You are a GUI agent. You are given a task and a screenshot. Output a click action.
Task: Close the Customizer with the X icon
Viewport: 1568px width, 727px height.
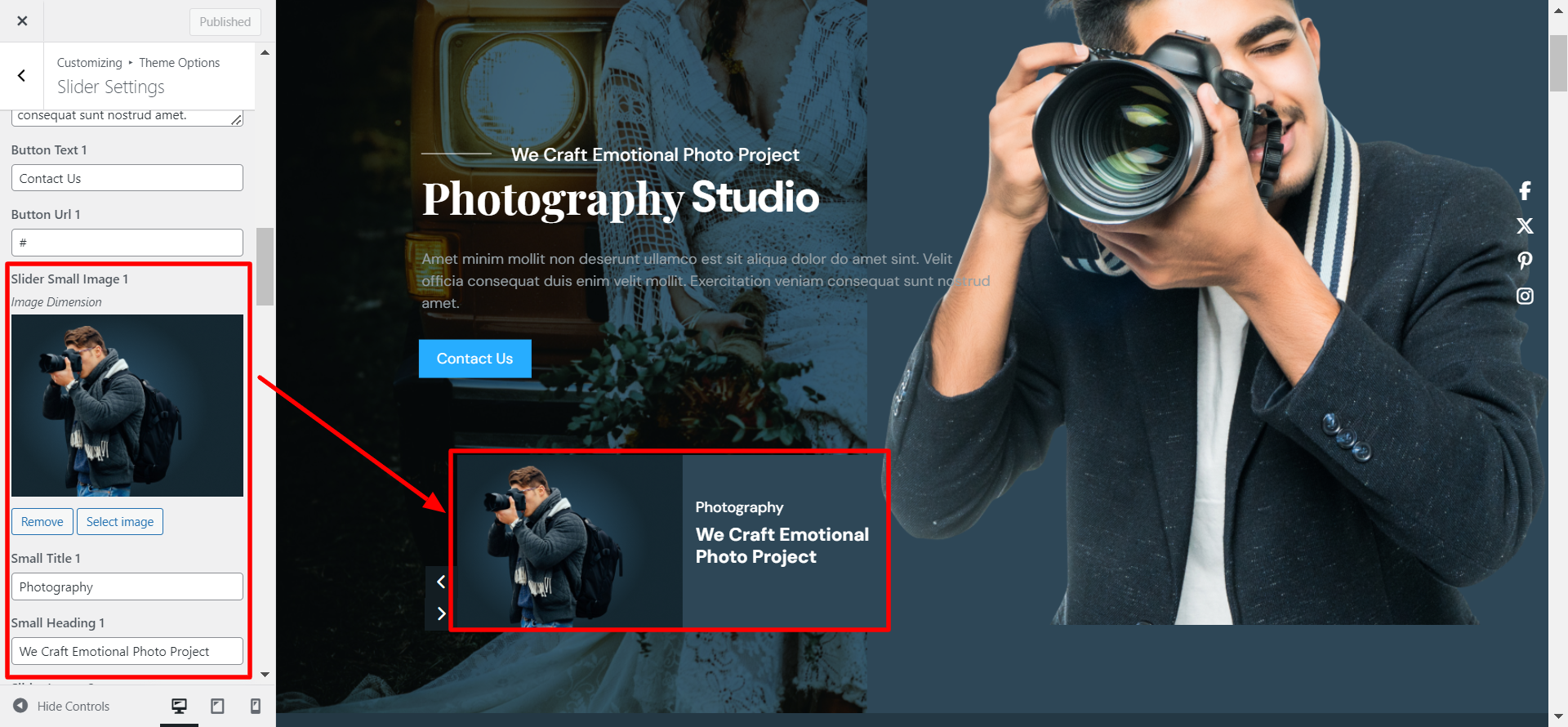[x=22, y=21]
